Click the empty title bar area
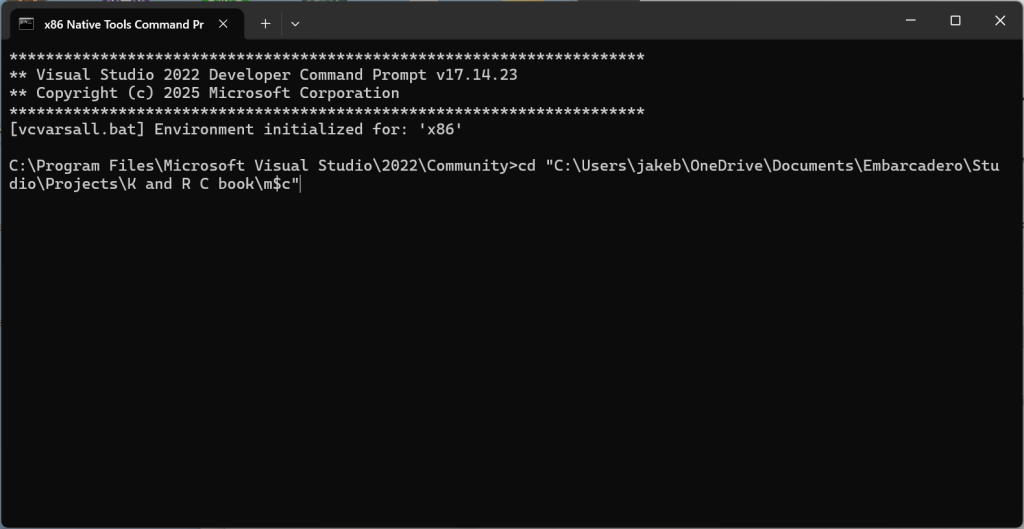Viewport: 1024px width, 529px height. tap(600, 20)
